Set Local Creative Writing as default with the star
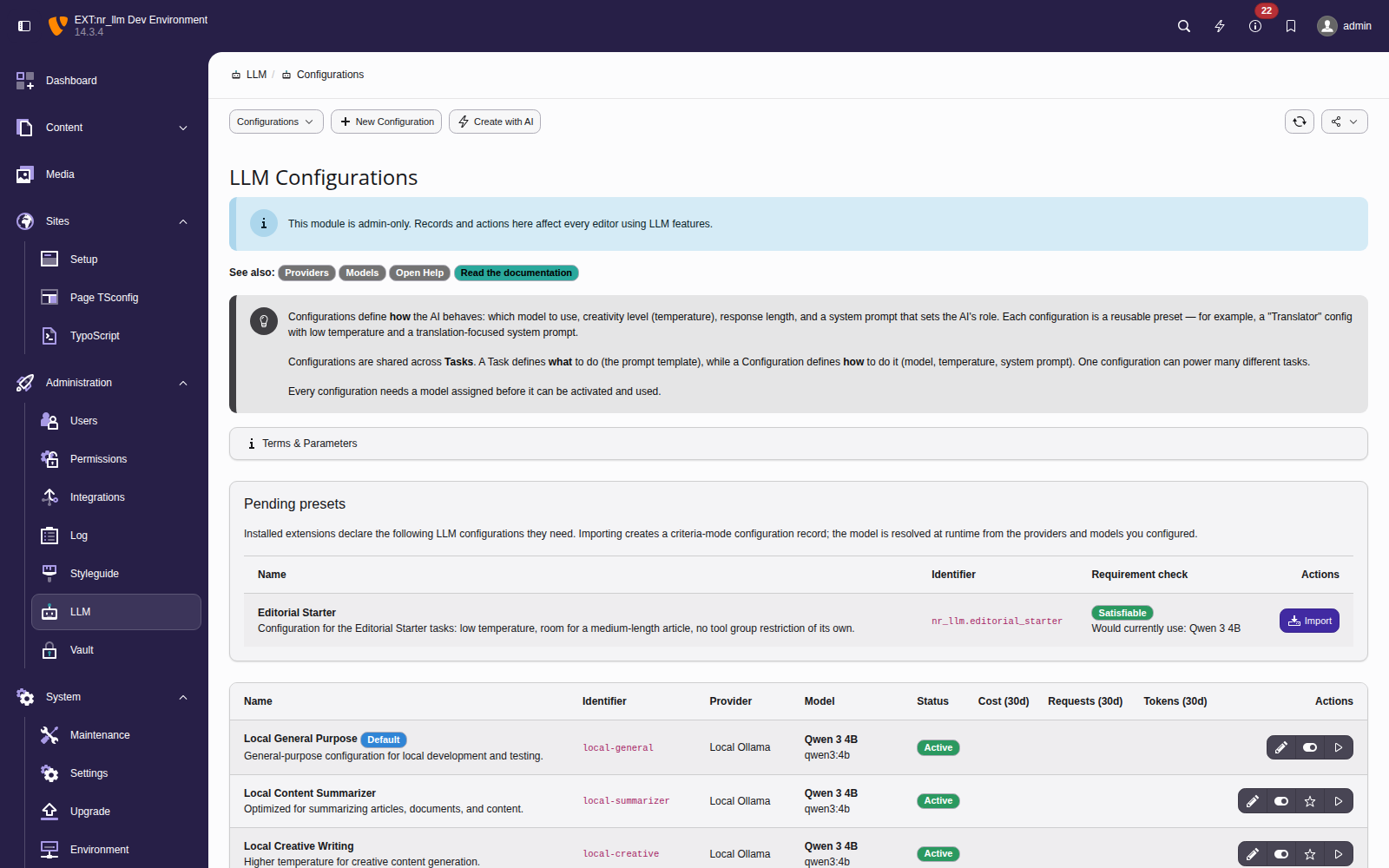The image size is (1389, 868). tap(1310, 854)
